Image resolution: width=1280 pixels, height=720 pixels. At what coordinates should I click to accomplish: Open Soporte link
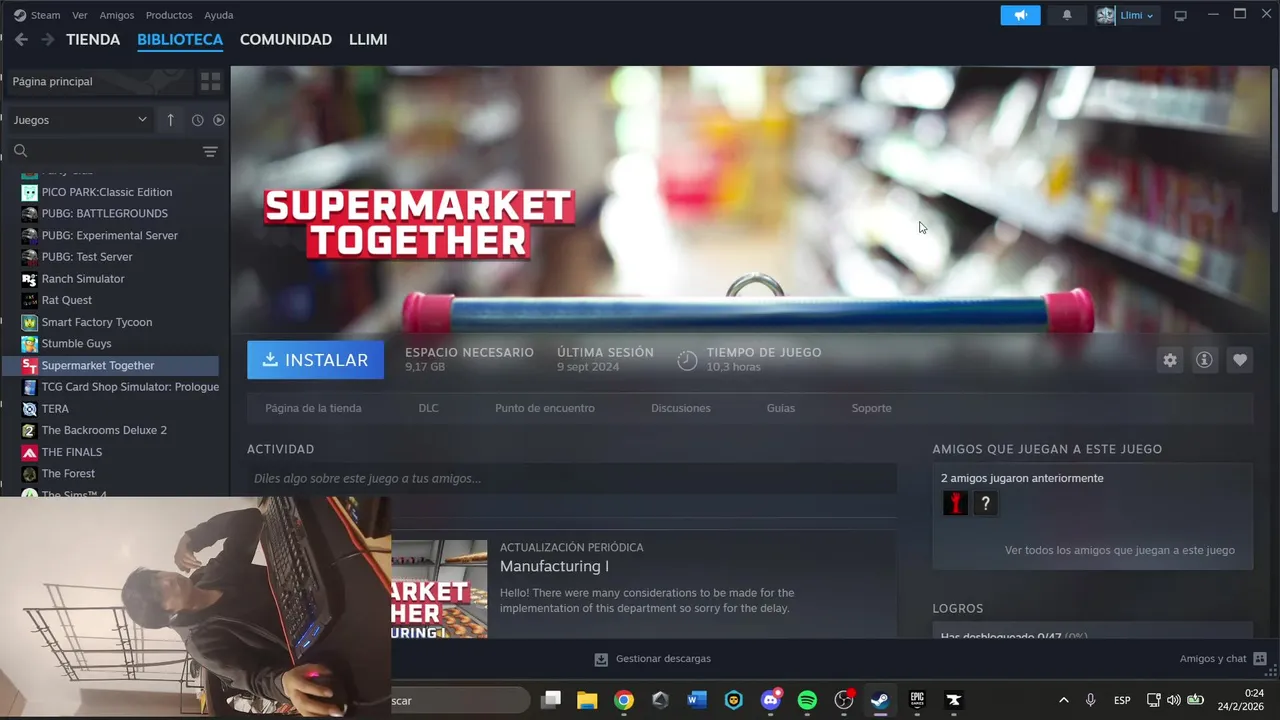click(x=871, y=408)
